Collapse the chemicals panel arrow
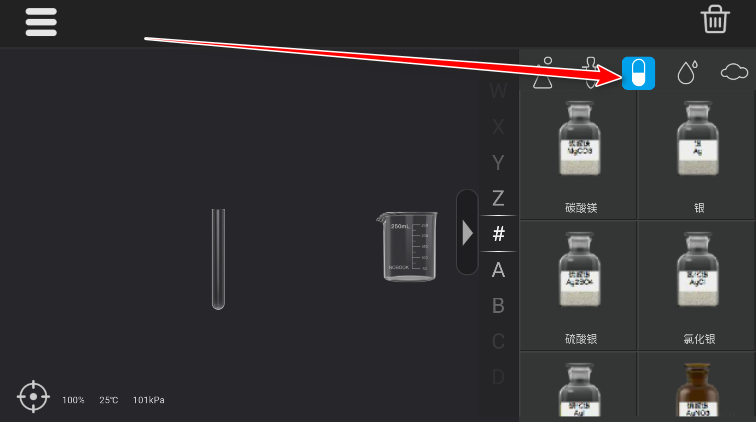The height and width of the screenshot is (422, 756). pyautogui.click(x=467, y=232)
